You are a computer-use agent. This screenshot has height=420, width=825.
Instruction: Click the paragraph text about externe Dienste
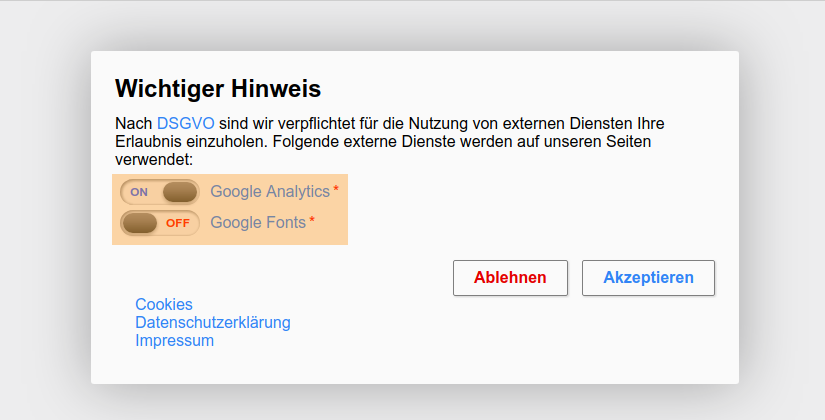pos(400,142)
